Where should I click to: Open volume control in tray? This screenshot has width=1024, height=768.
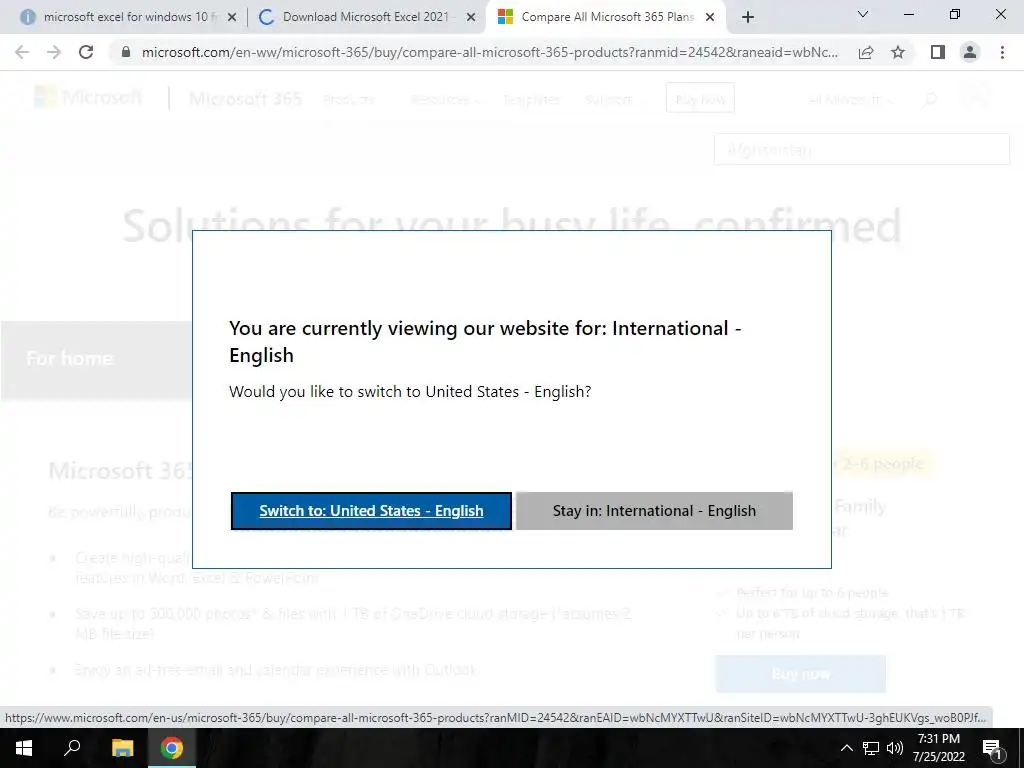point(895,748)
